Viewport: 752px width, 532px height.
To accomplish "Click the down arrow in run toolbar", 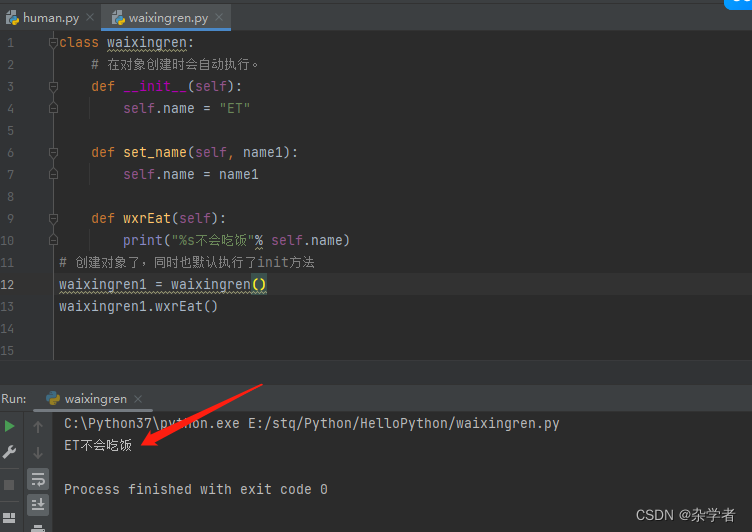I will [38, 452].
